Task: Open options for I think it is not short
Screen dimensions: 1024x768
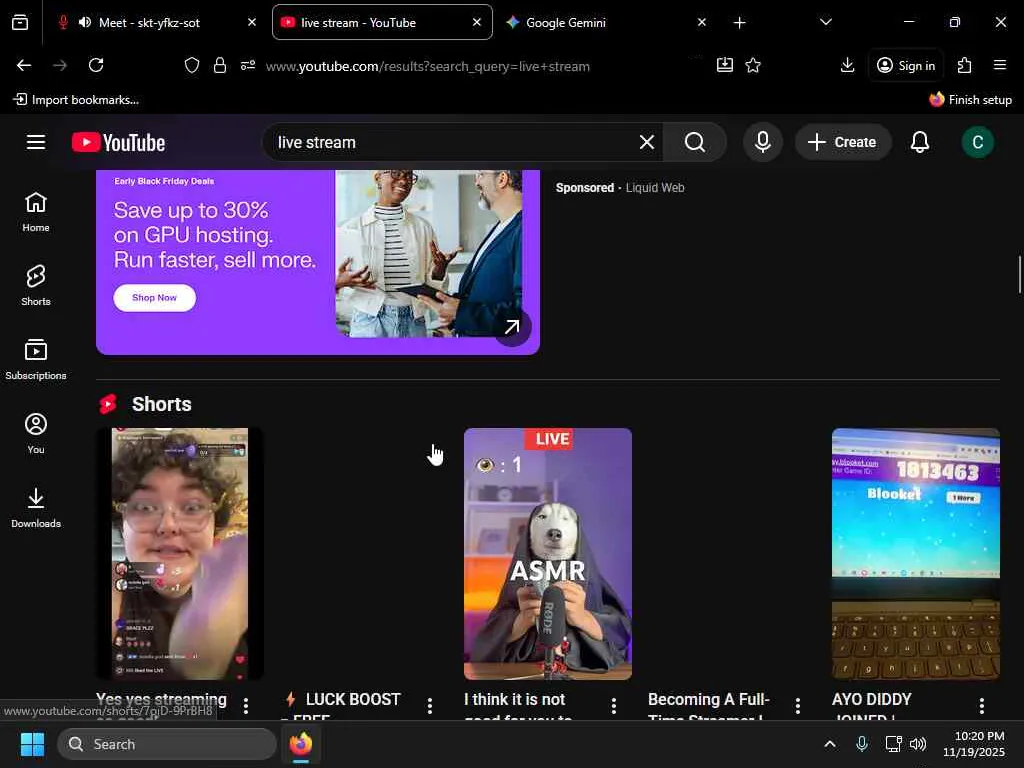Action: pyautogui.click(x=613, y=706)
